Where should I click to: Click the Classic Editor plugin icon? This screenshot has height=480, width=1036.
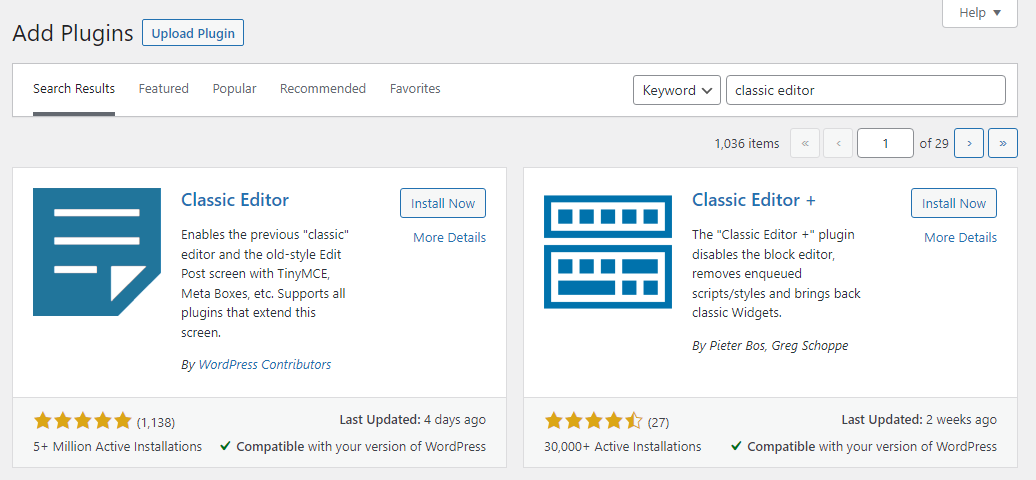pyautogui.click(x=96, y=252)
